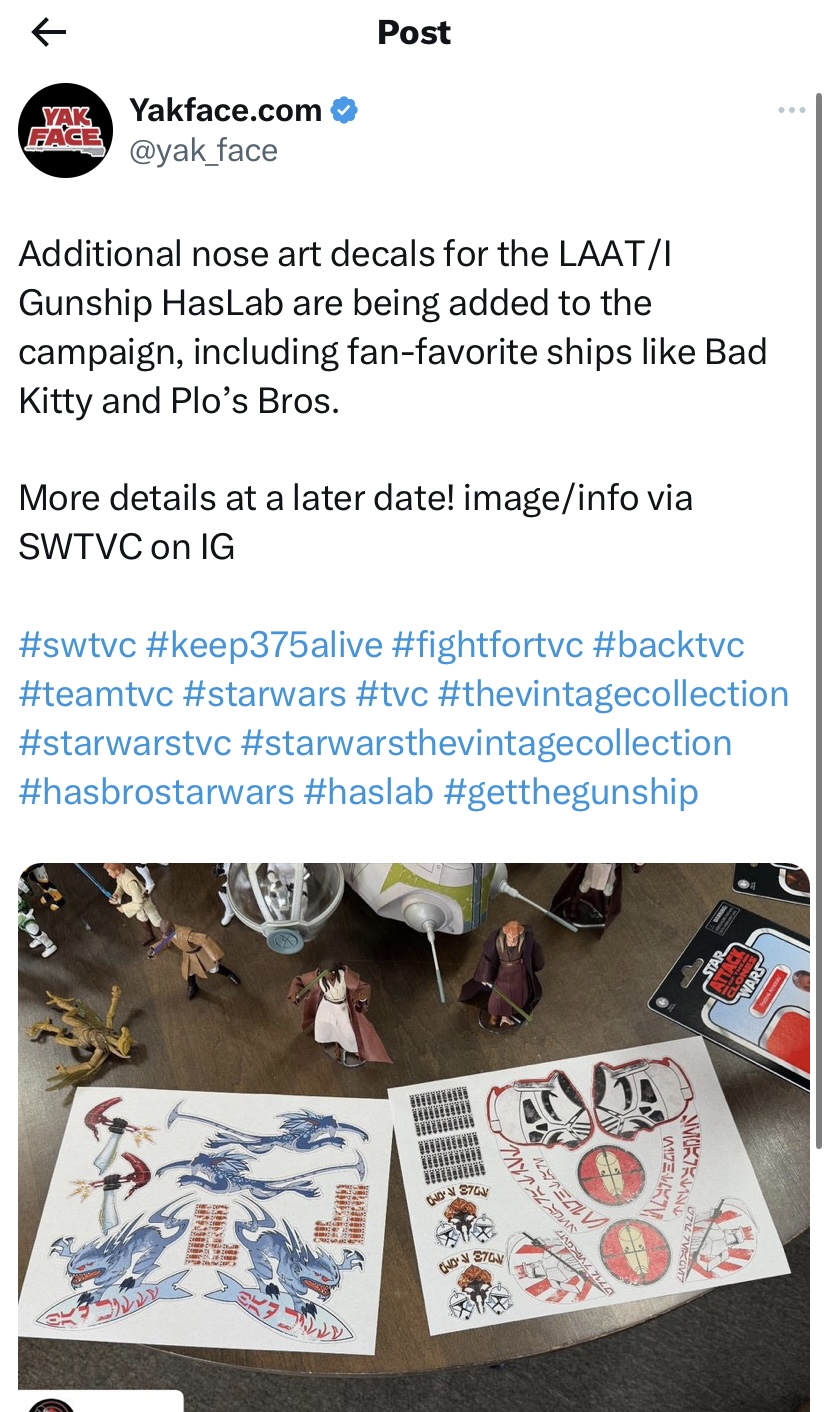Open the #swtvc hashtag

(x=77, y=645)
